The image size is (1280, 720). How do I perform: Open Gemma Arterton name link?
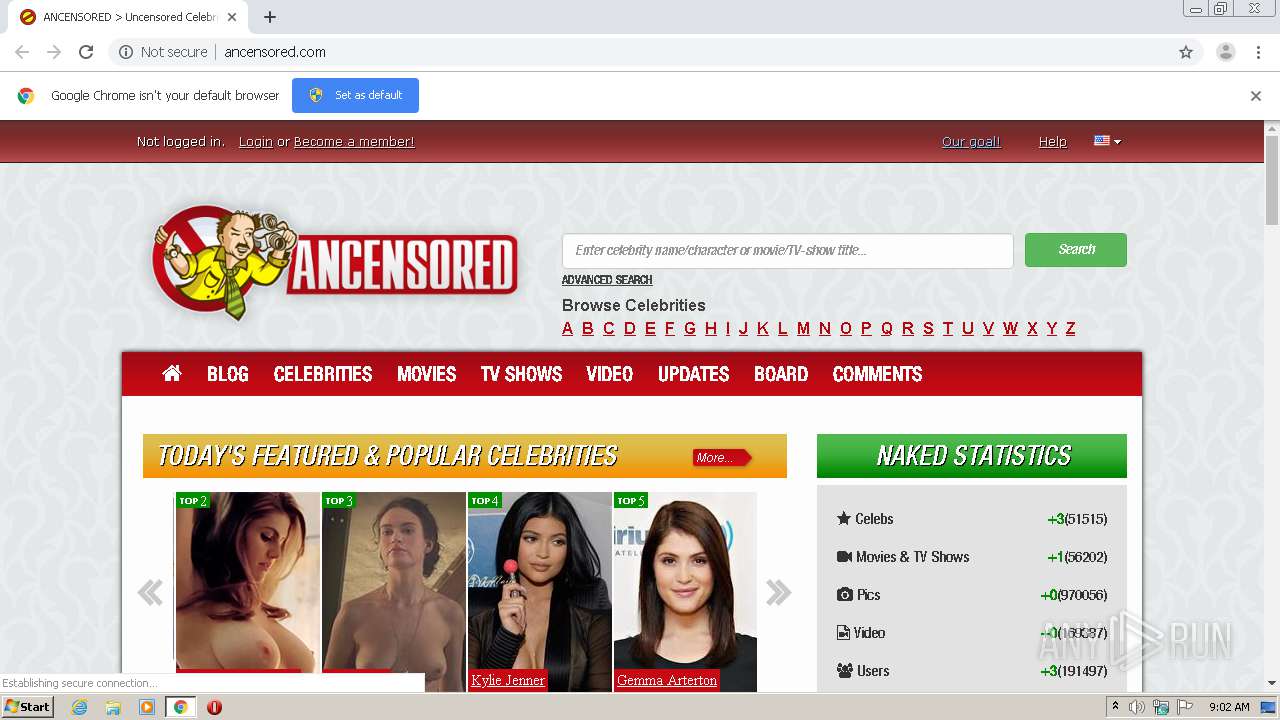coord(667,680)
